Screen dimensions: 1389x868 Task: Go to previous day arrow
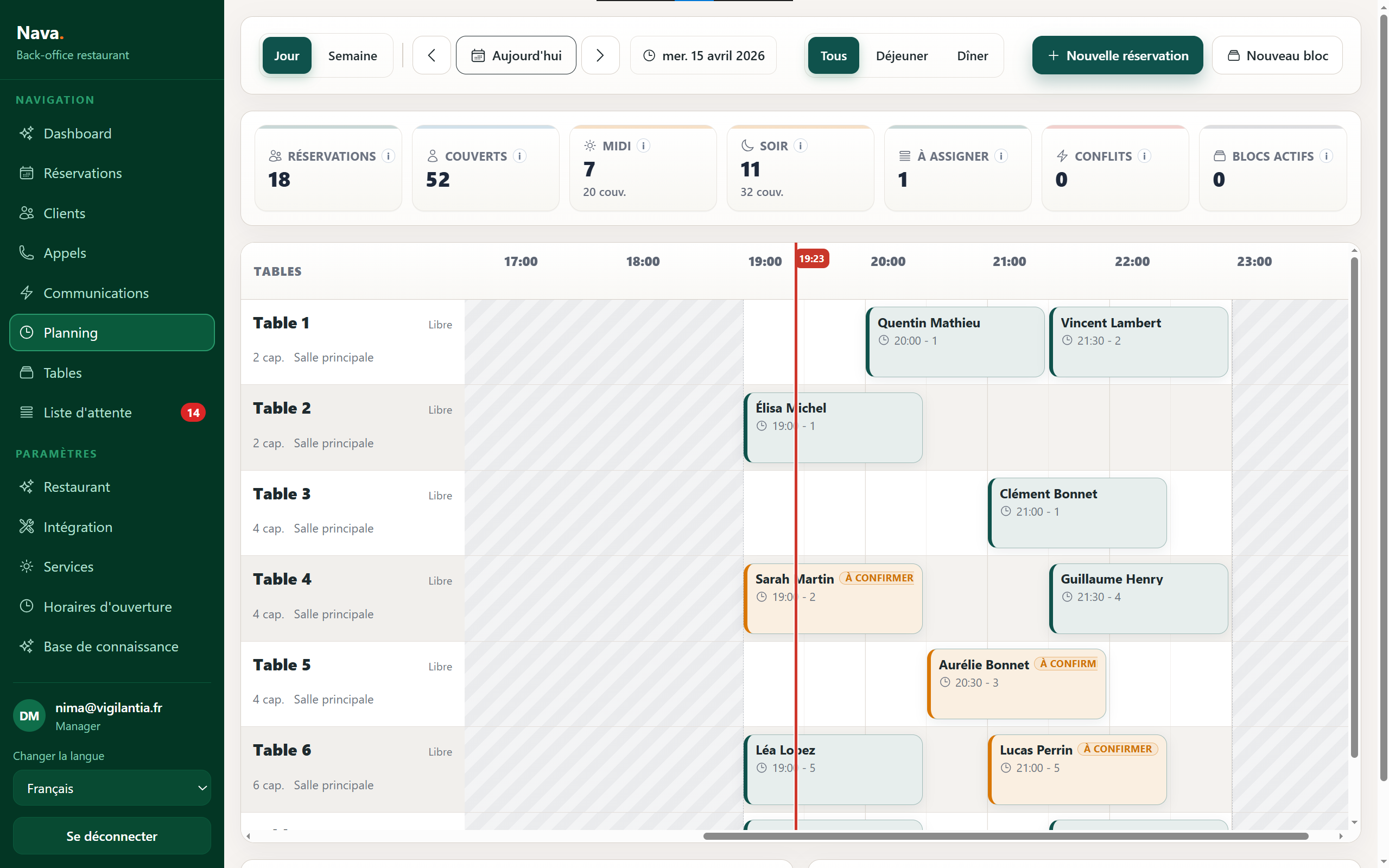click(432, 55)
